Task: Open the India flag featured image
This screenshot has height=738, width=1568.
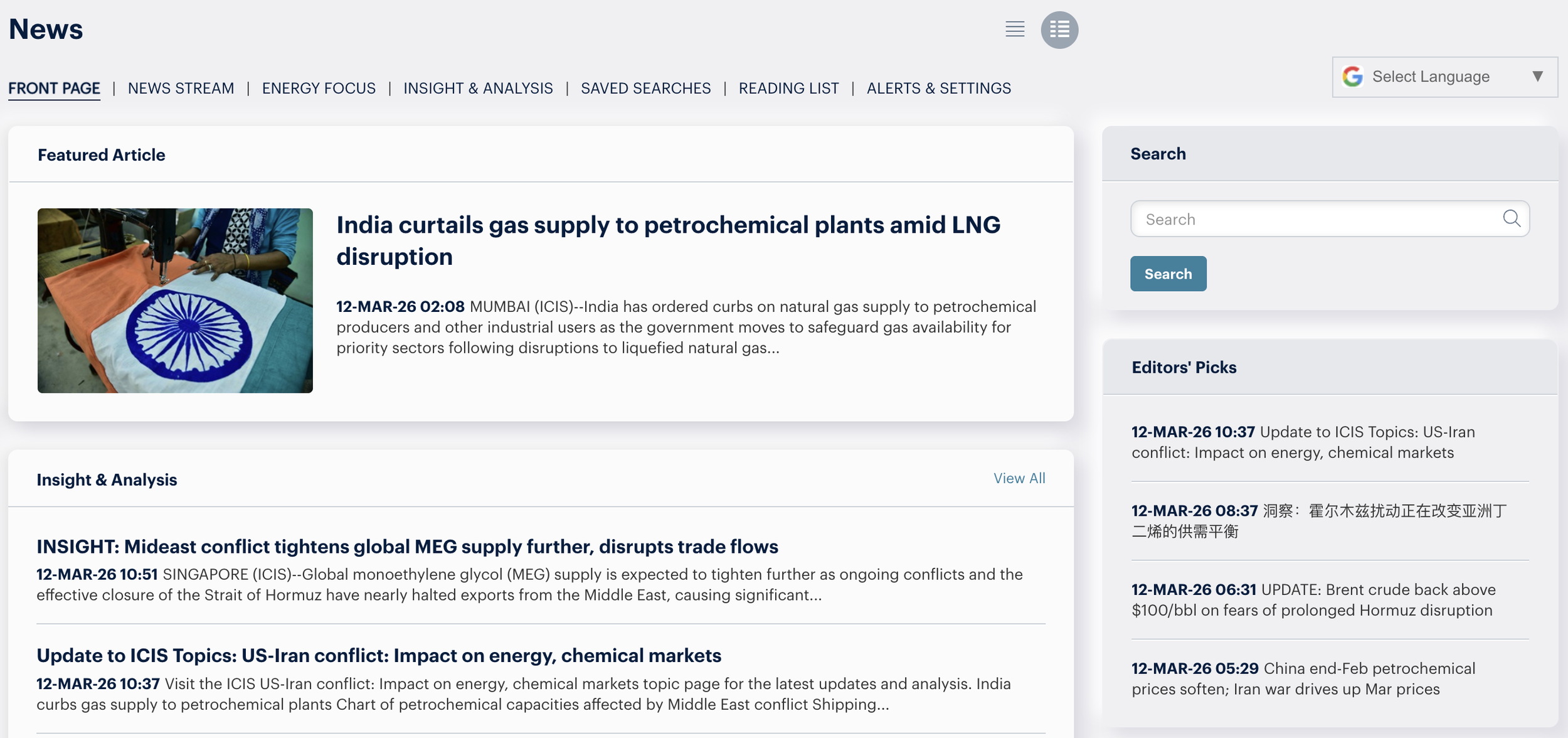Action: click(x=175, y=301)
